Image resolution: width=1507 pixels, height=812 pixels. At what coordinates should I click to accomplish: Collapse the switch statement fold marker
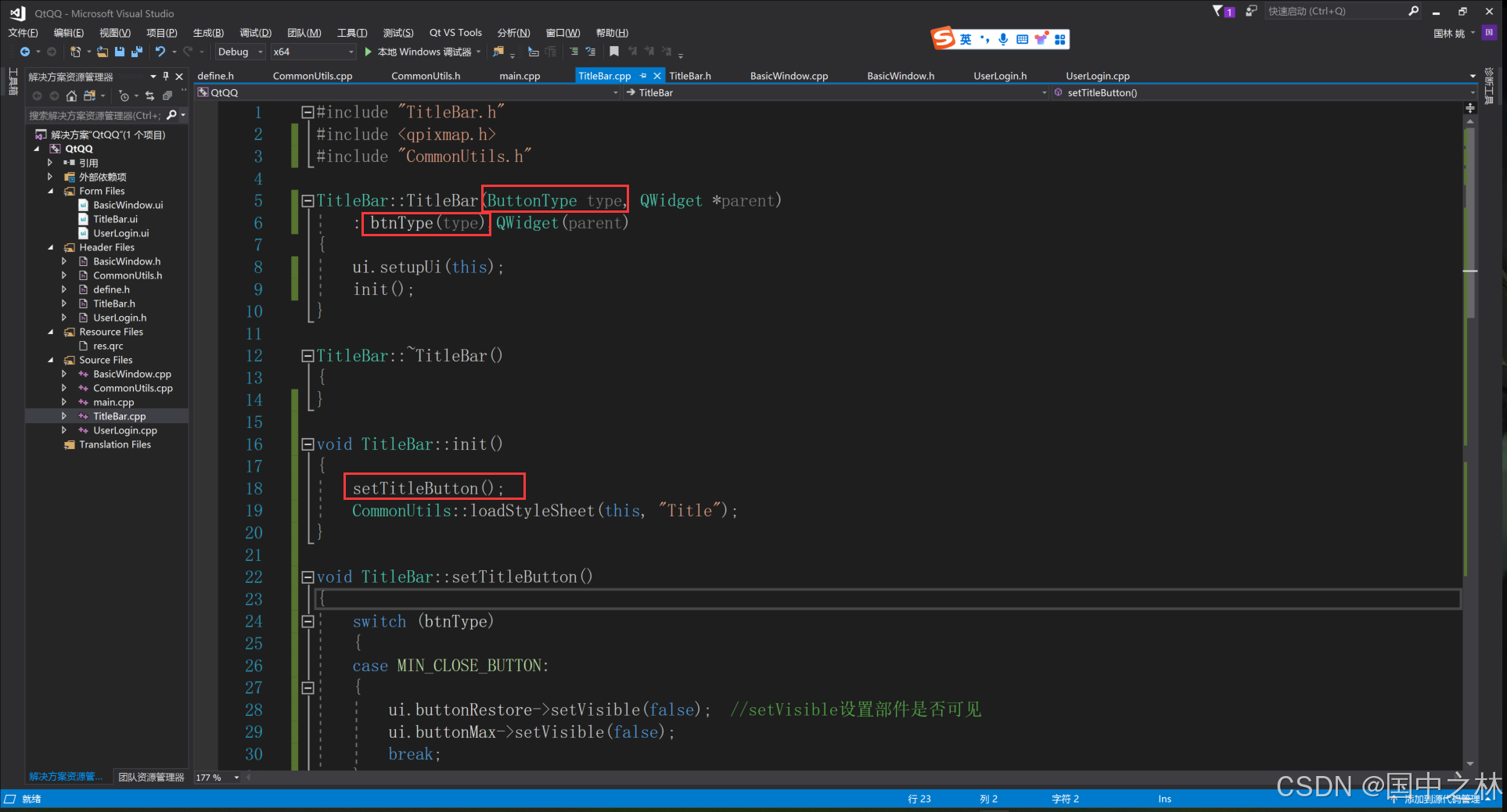pyautogui.click(x=308, y=621)
